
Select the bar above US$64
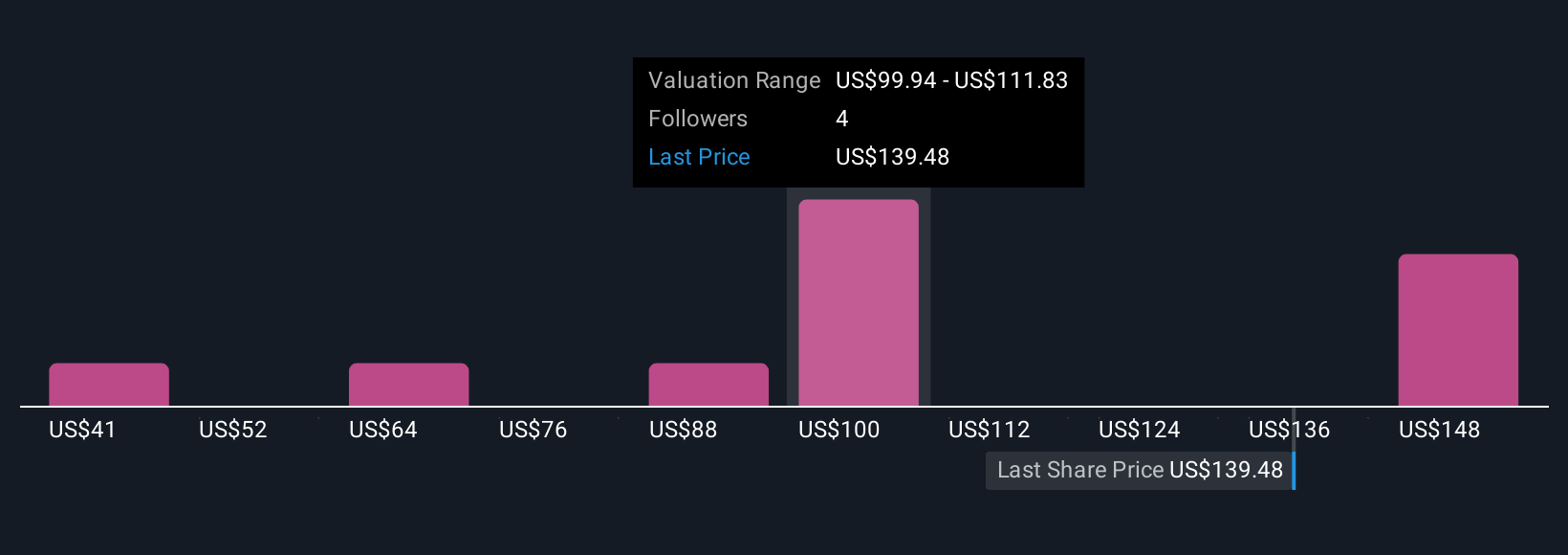[409, 385]
